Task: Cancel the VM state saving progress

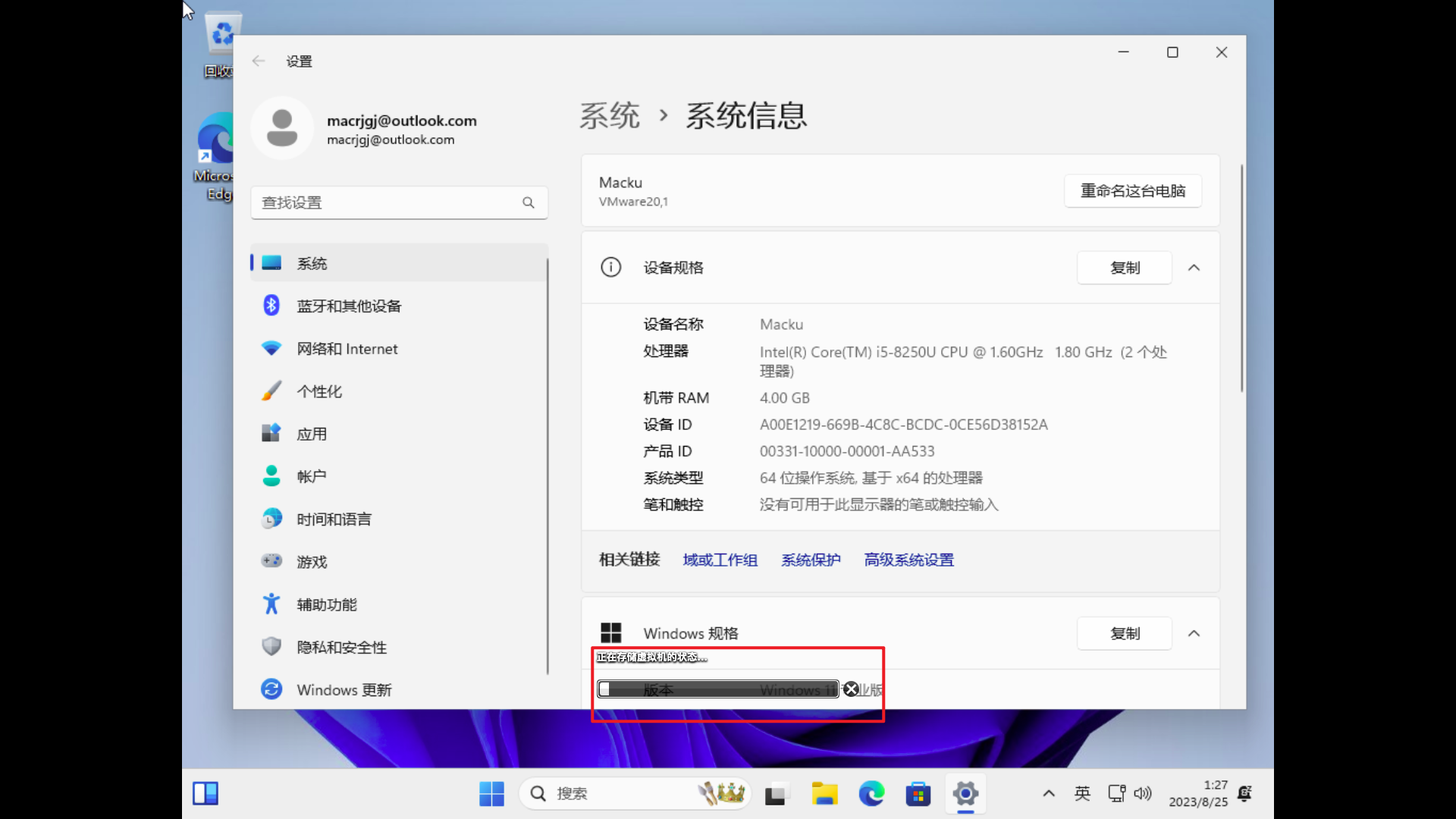Action: 851,689
